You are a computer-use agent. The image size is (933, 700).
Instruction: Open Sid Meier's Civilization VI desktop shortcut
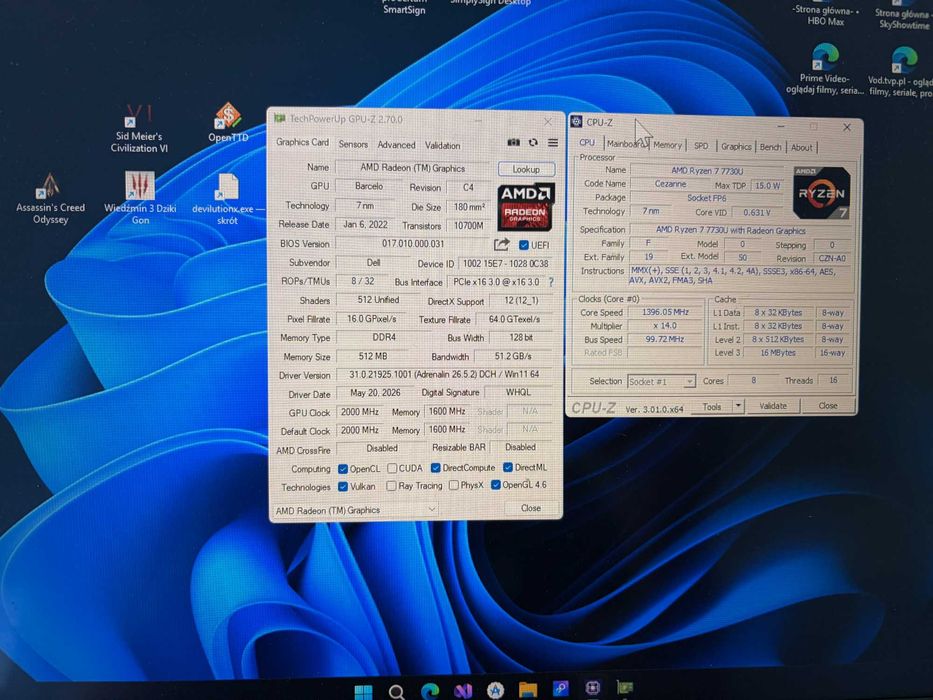[x=139, y=129]
